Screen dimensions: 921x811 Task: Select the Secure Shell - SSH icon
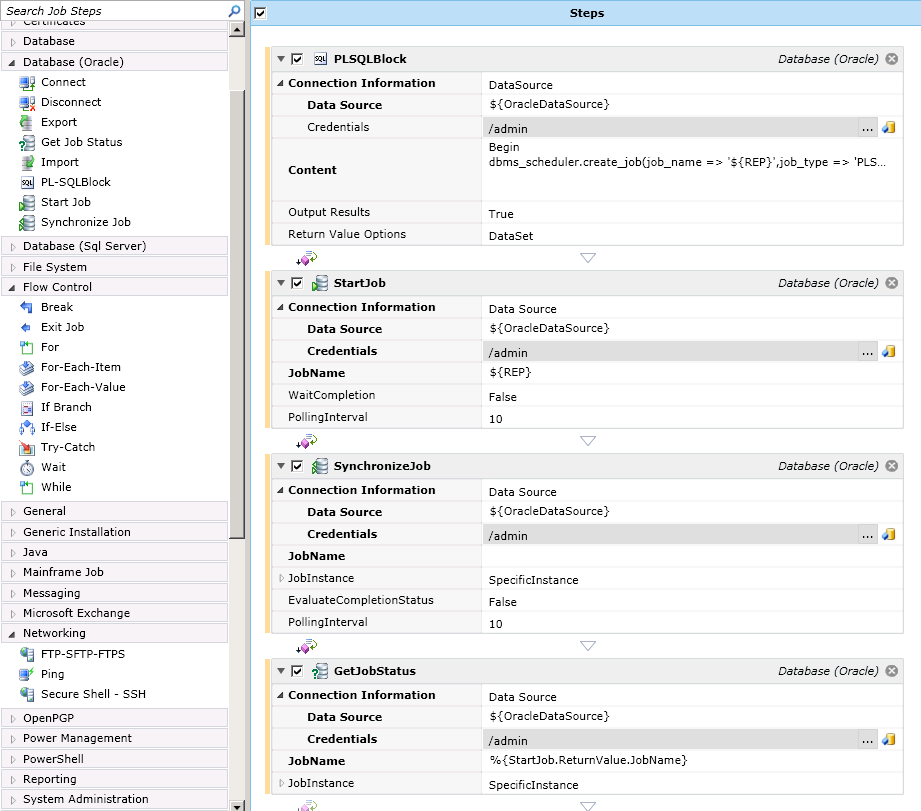[27, 694]
